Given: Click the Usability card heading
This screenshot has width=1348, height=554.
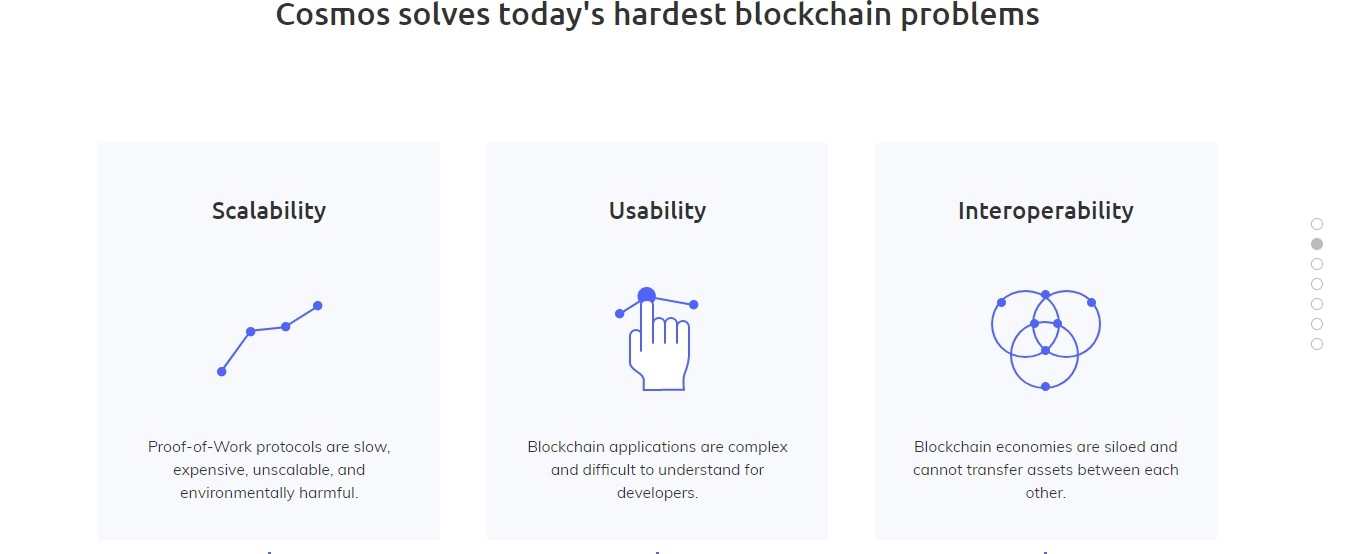Looking at the screenshot, I should (x=657, y=211).
